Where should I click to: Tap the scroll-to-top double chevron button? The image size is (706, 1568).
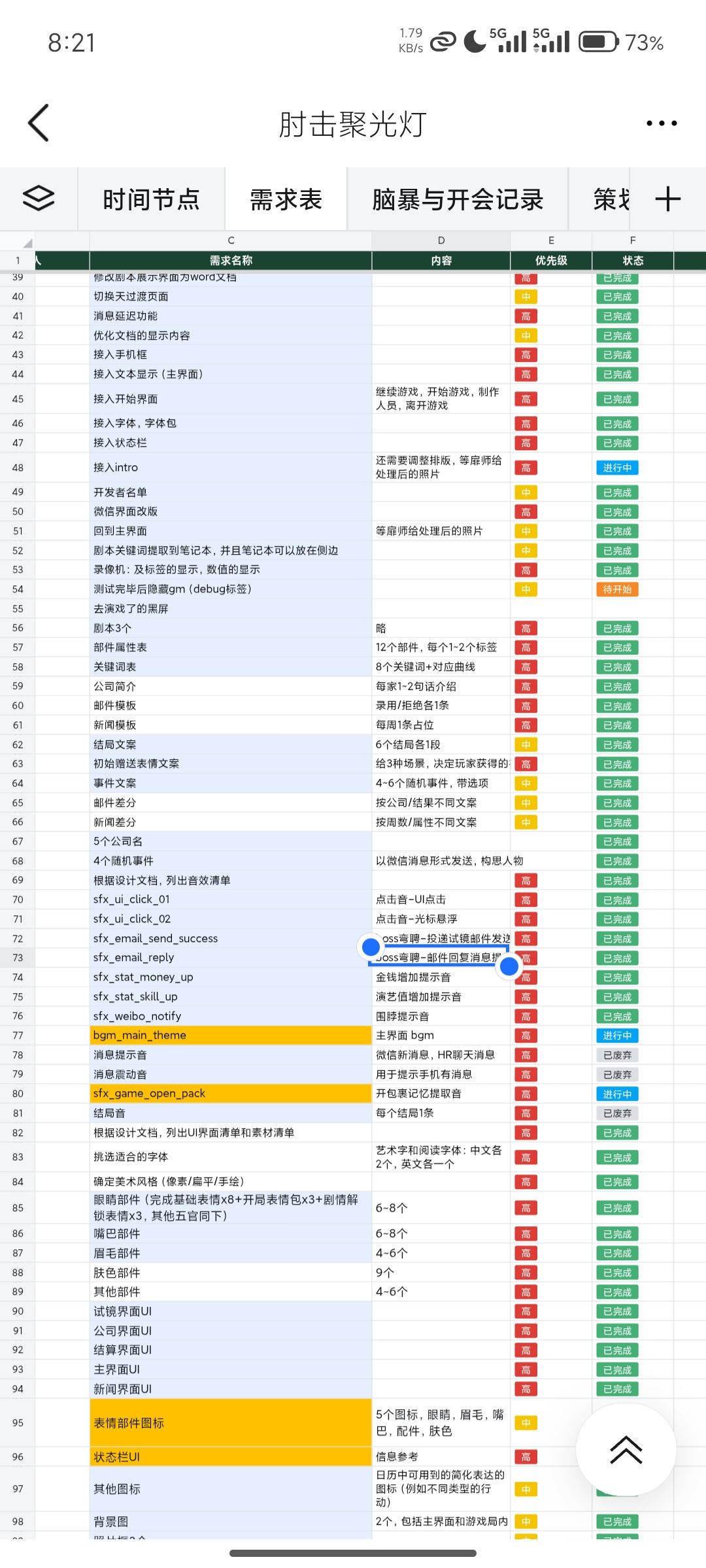coord(626,1449)
